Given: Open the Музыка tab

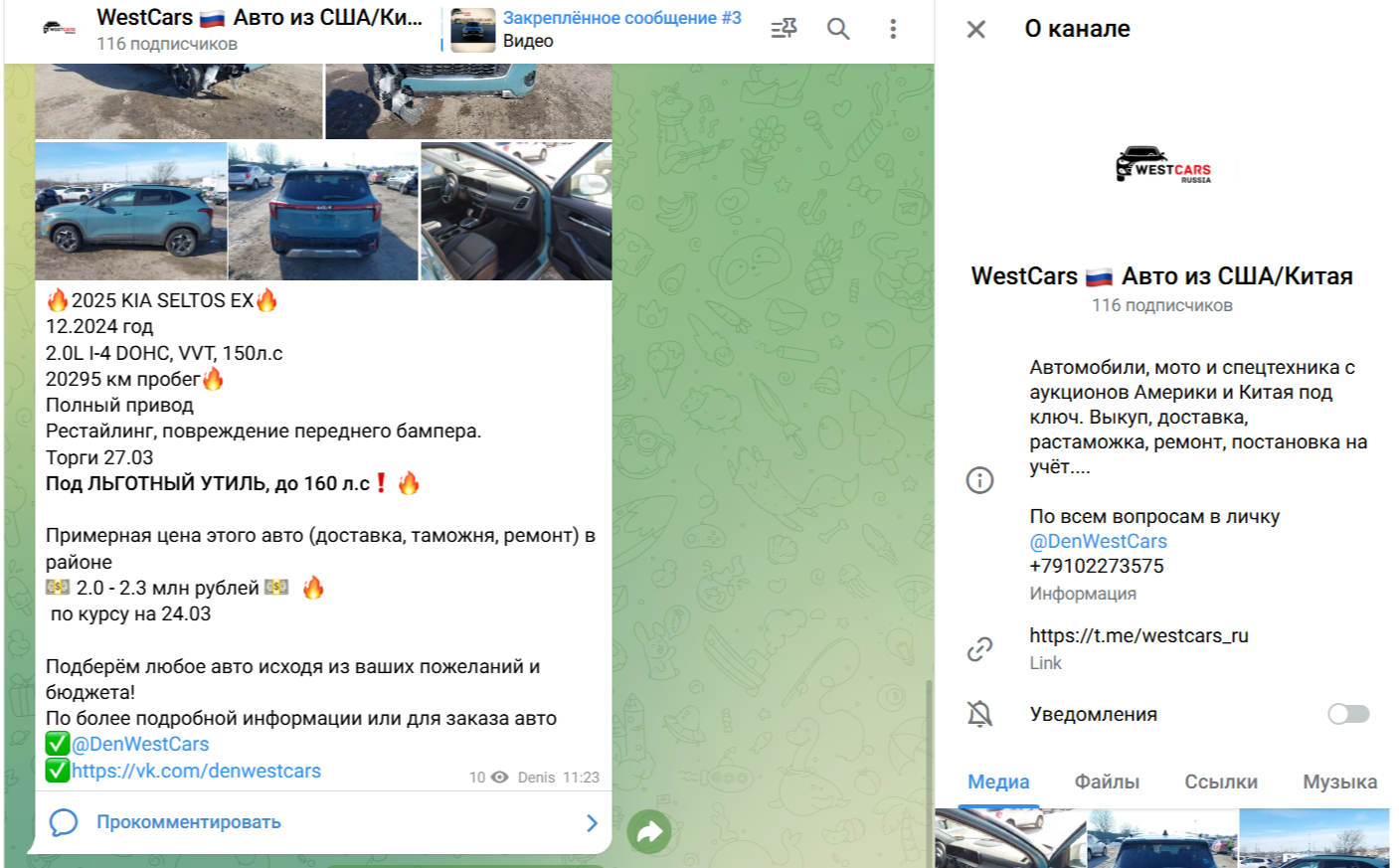Looking at the screenshot, I should tap(1339, 781).
